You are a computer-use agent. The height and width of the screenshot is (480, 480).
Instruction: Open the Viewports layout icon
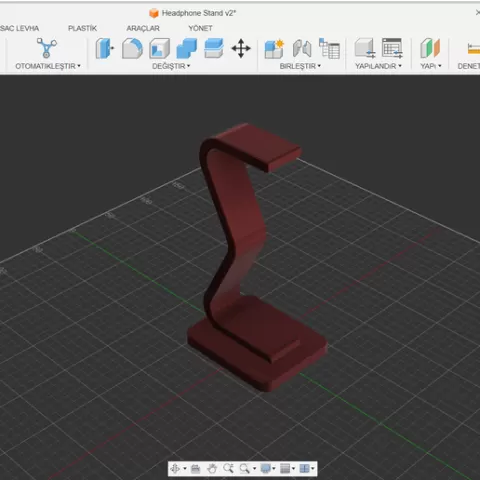[x=304, y=469]
